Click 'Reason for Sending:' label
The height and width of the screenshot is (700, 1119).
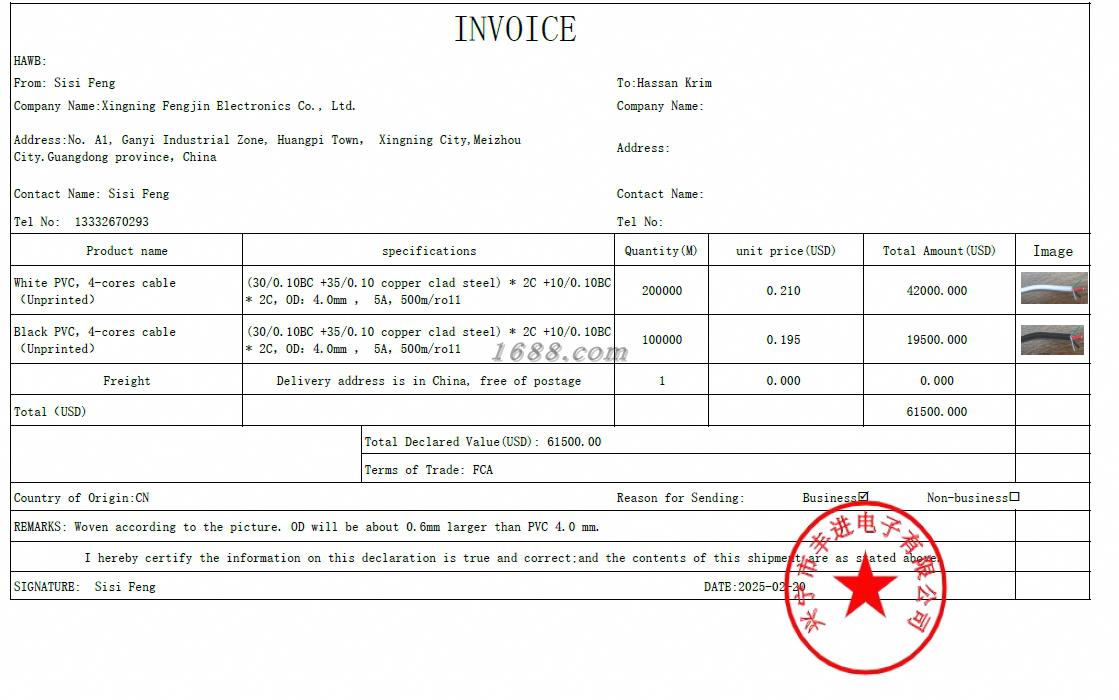pos(681,498)
